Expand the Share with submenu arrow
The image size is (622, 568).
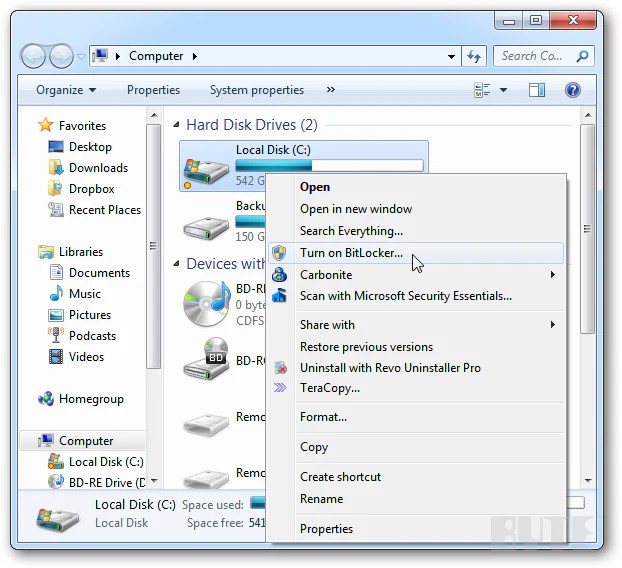tap(553, 324)
